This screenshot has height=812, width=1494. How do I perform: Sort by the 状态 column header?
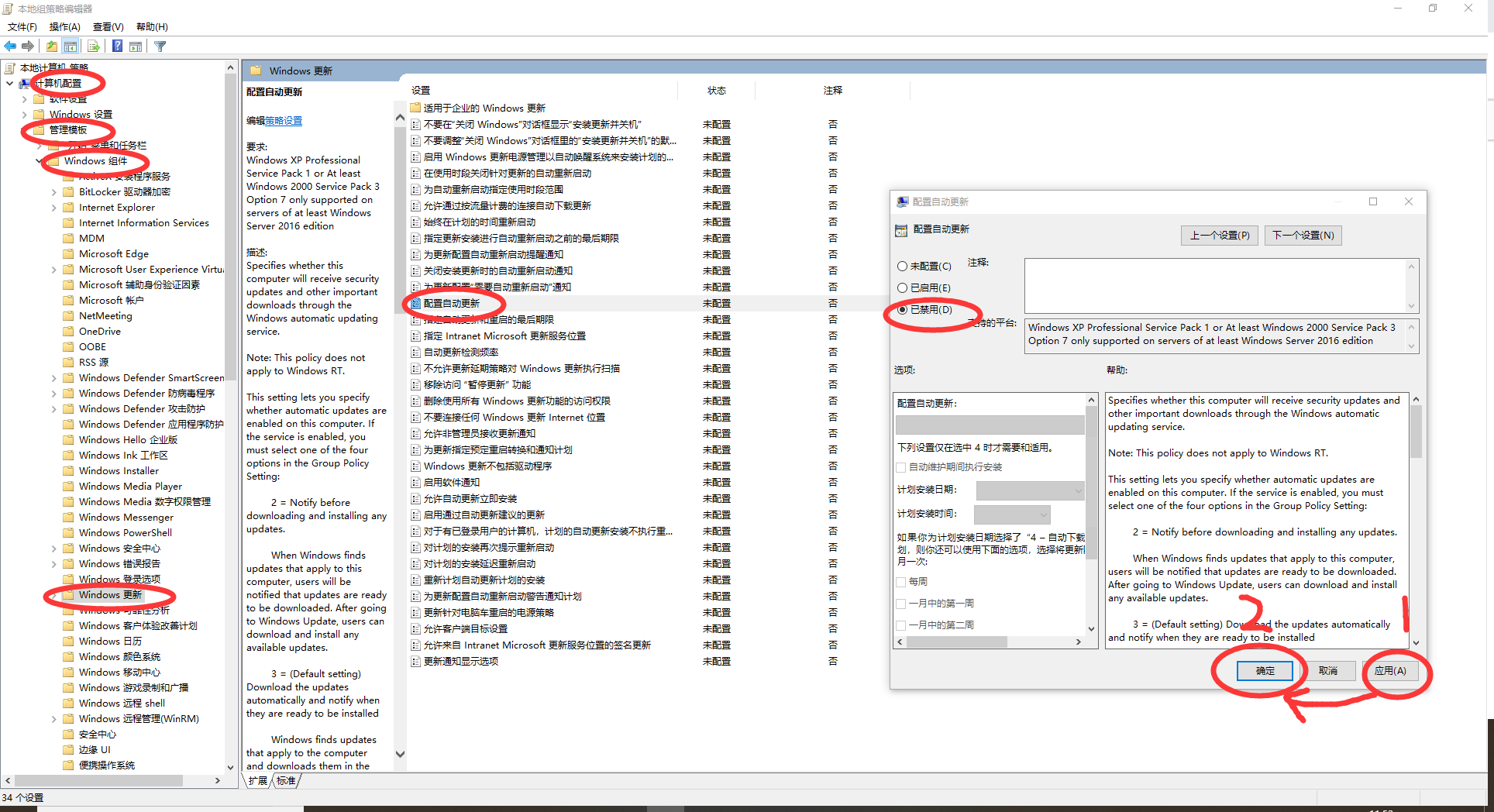coord(717,91)
